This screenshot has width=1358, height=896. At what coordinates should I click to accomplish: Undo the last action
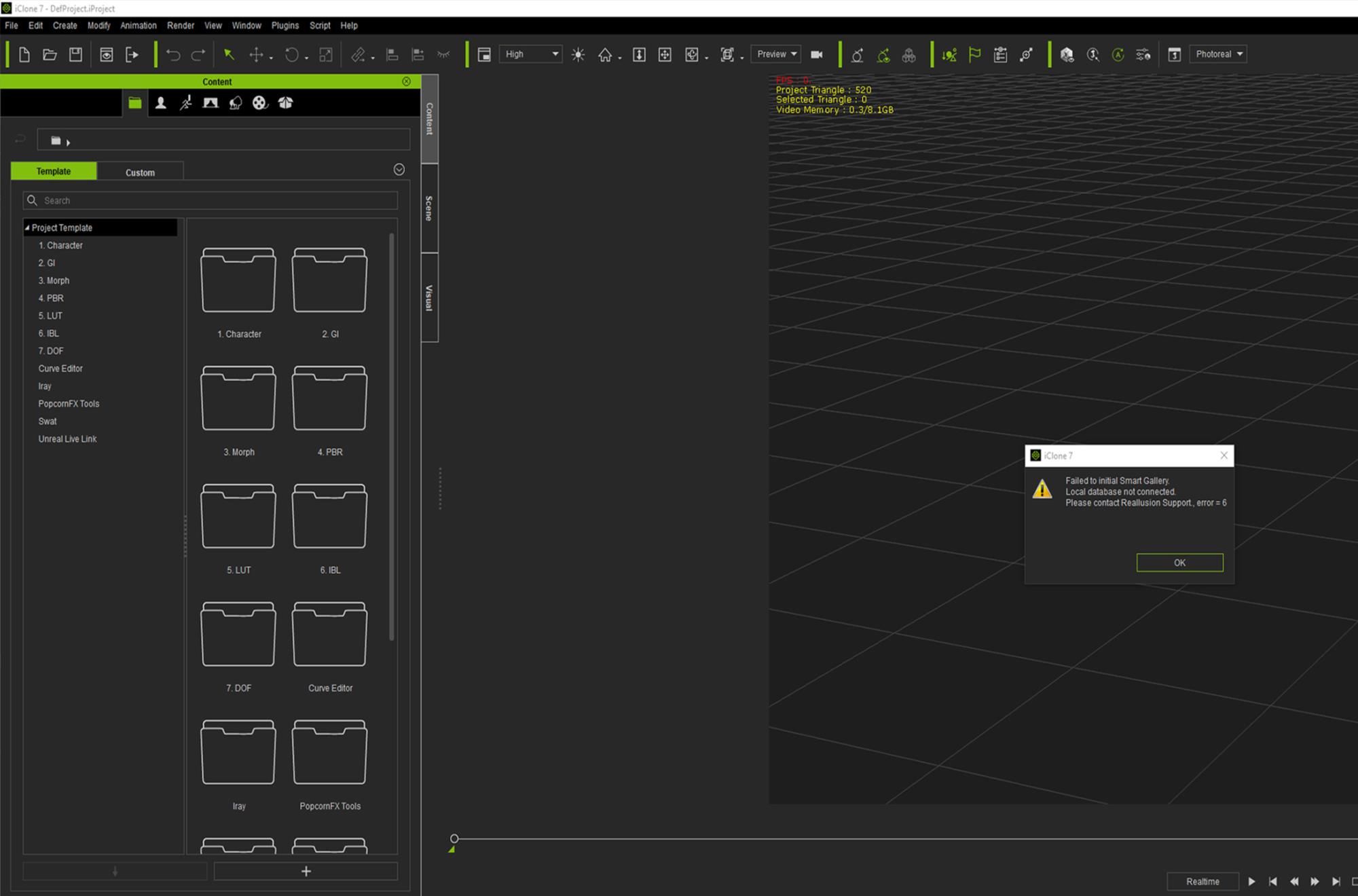[x=173, y=55]
